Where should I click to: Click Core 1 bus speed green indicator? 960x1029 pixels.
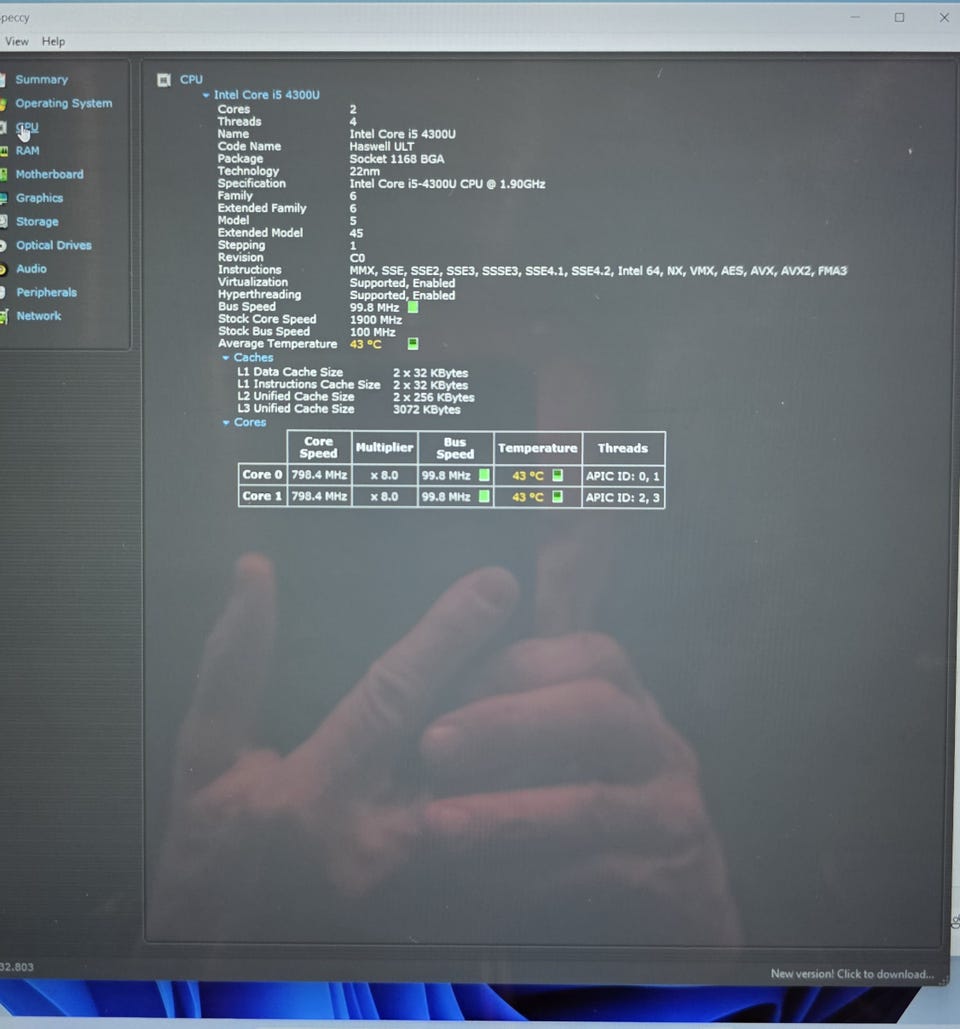click(484, 496)
